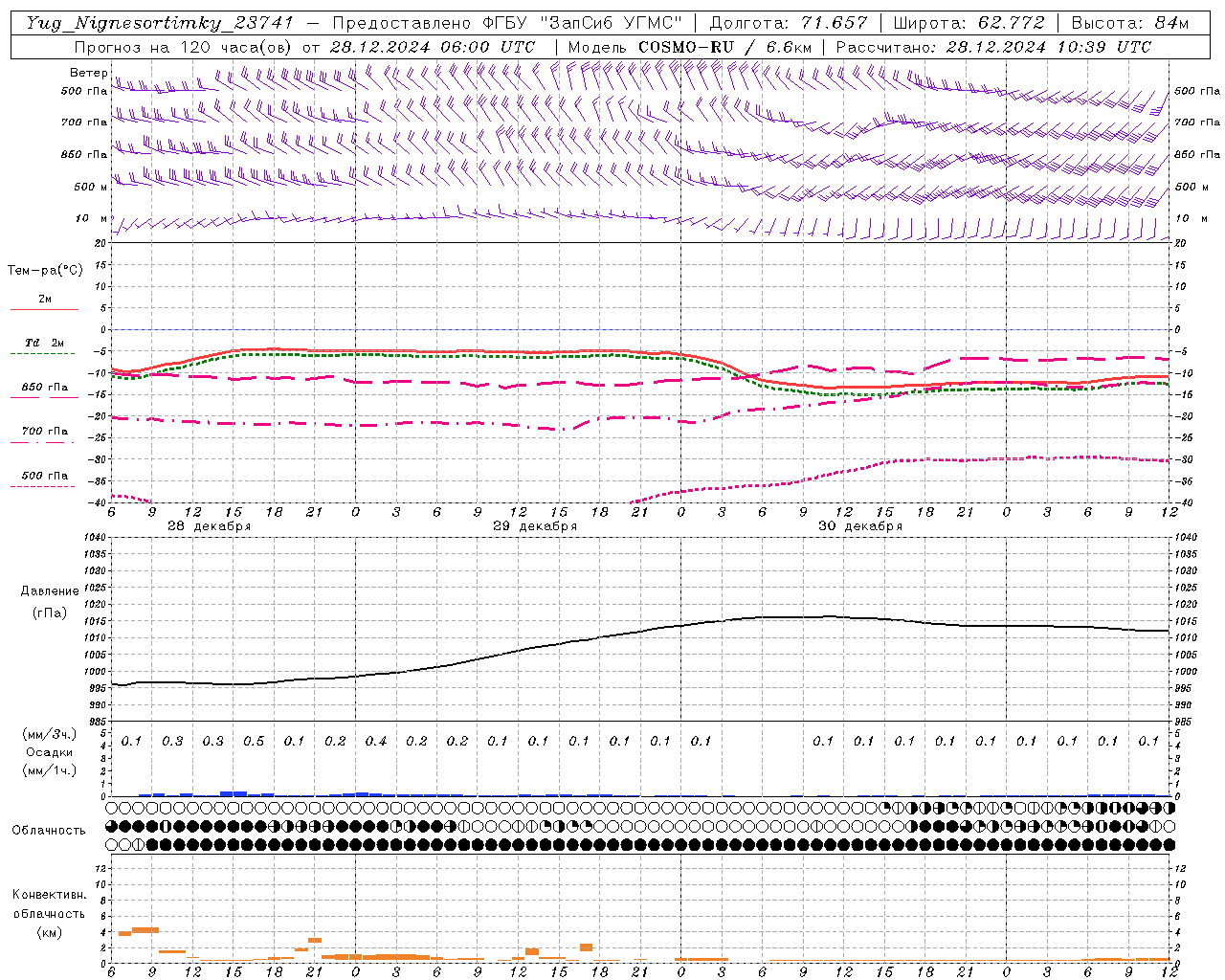This screenshot has height=980, width=1225.
Task: Click the 0.5 precipitation amount value
Action: 254,742
